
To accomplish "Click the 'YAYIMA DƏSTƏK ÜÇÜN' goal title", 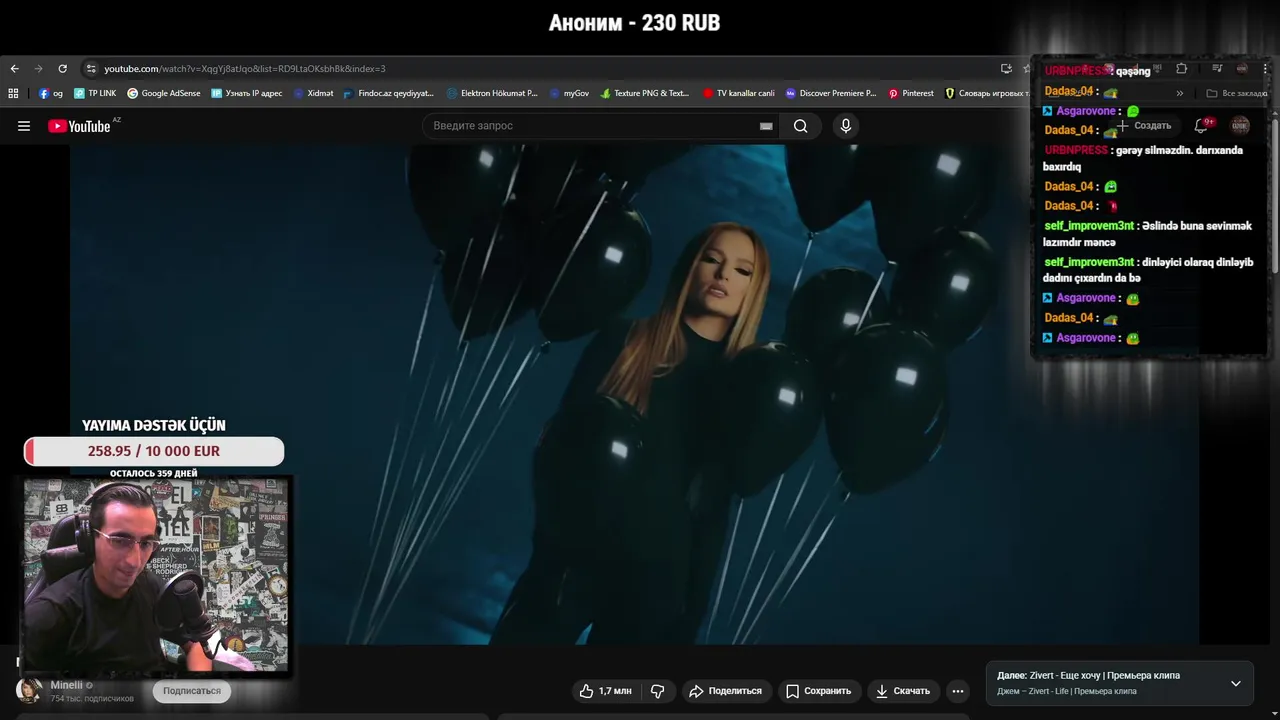I will (x=154, y=425).
